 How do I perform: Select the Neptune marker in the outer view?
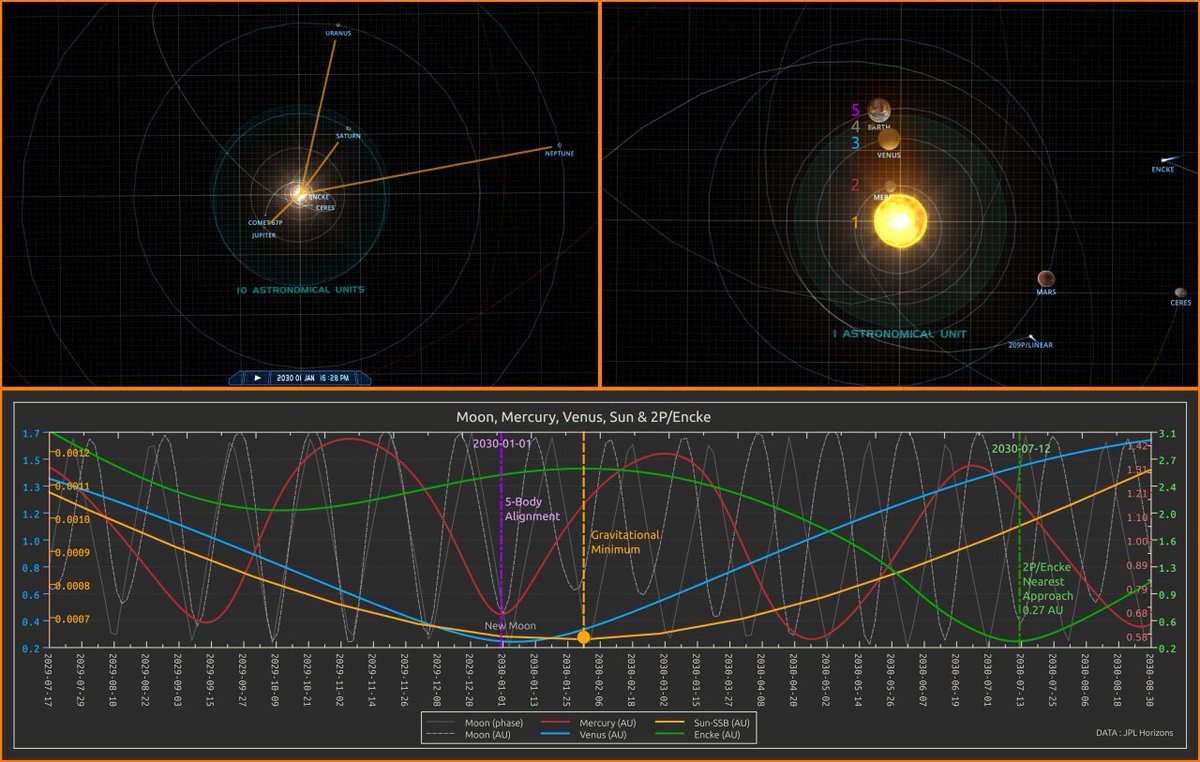pos(559,145)
